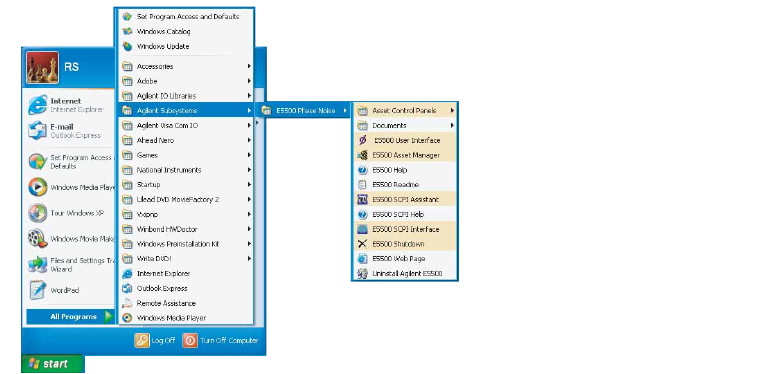This screenshot has height=374, width=777.
Task: Launch E5500 User Interface icon
Action: pyautogui.click(x=362, y=140)
